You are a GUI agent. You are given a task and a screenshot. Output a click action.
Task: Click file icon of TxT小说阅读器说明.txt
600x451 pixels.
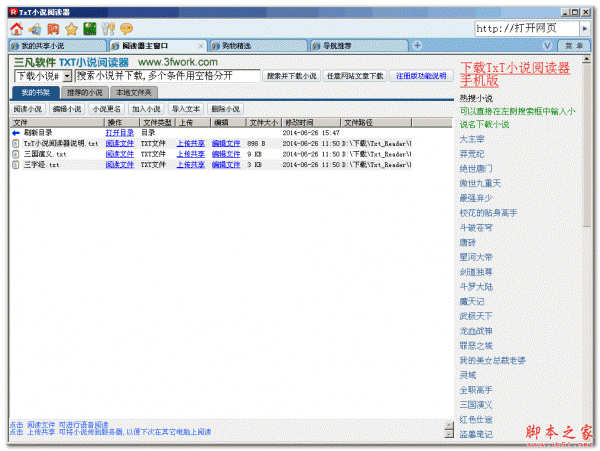[16, 143]
